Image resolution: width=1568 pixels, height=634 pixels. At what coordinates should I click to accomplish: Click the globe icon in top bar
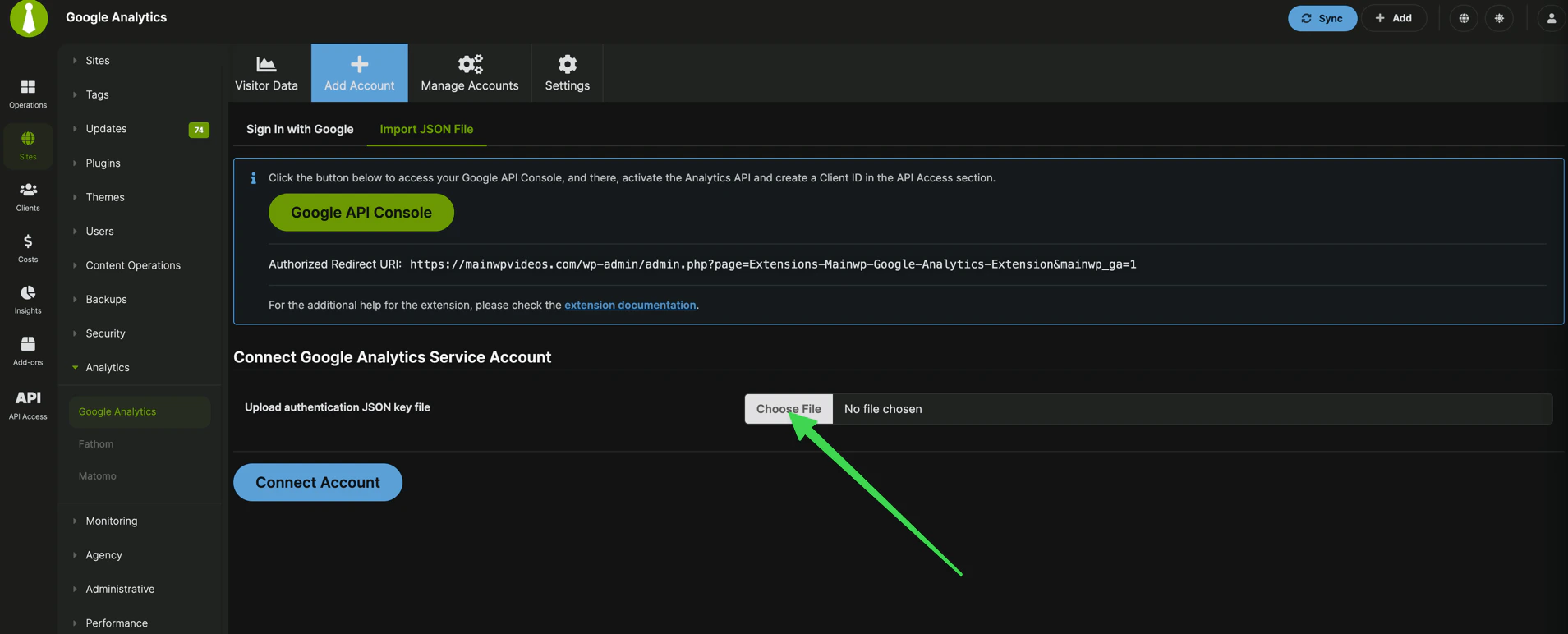[x=1464, y=18]
